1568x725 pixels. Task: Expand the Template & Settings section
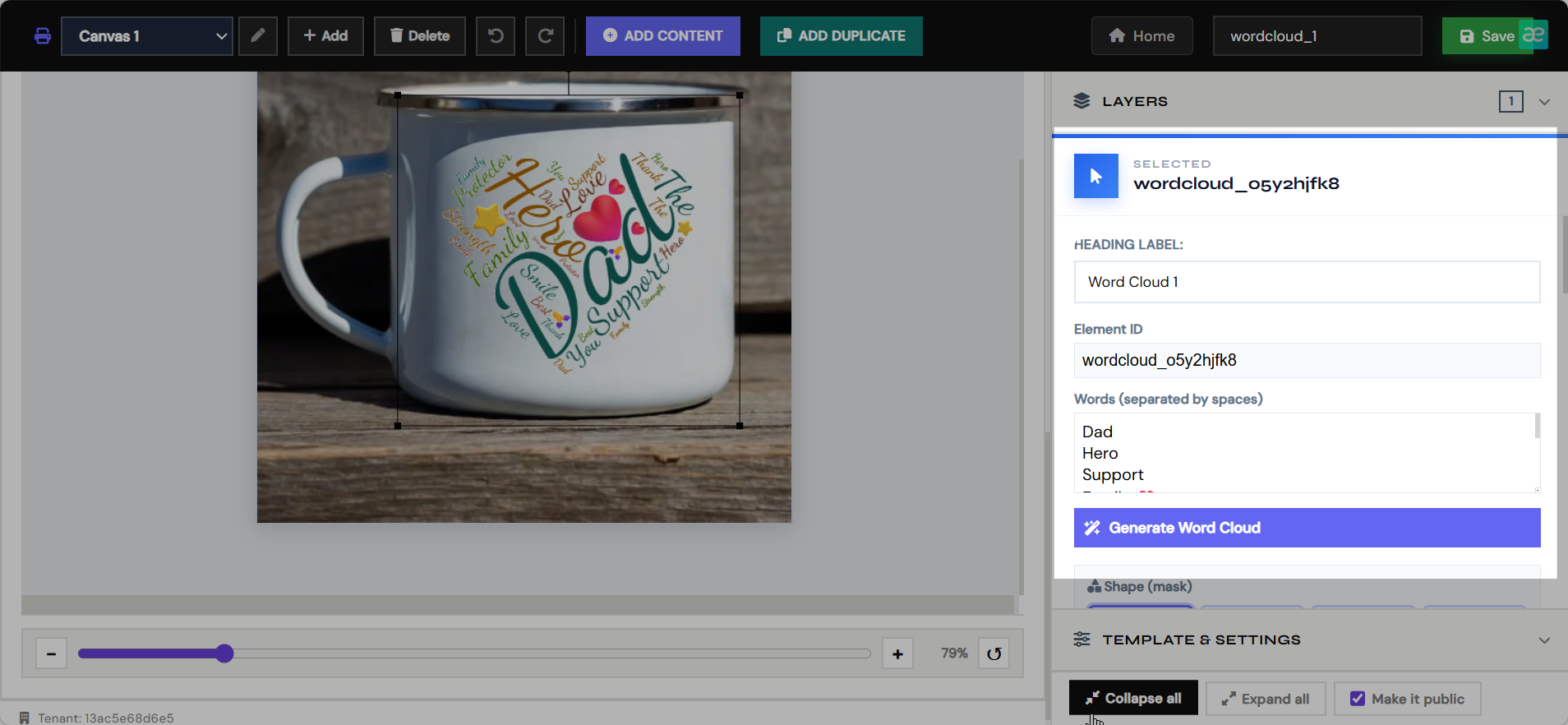(1544, 640)
